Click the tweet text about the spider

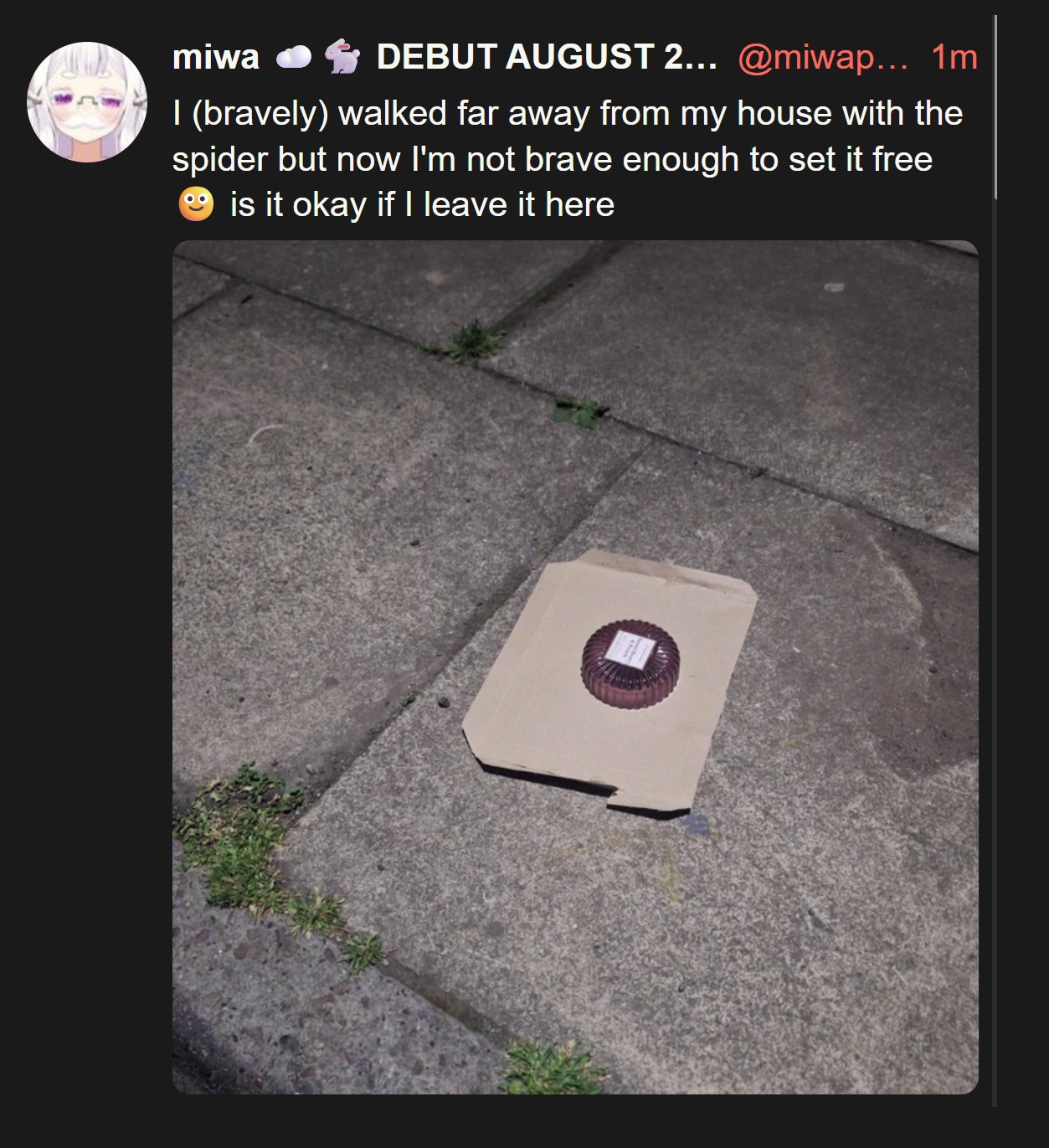click(568, 159)
